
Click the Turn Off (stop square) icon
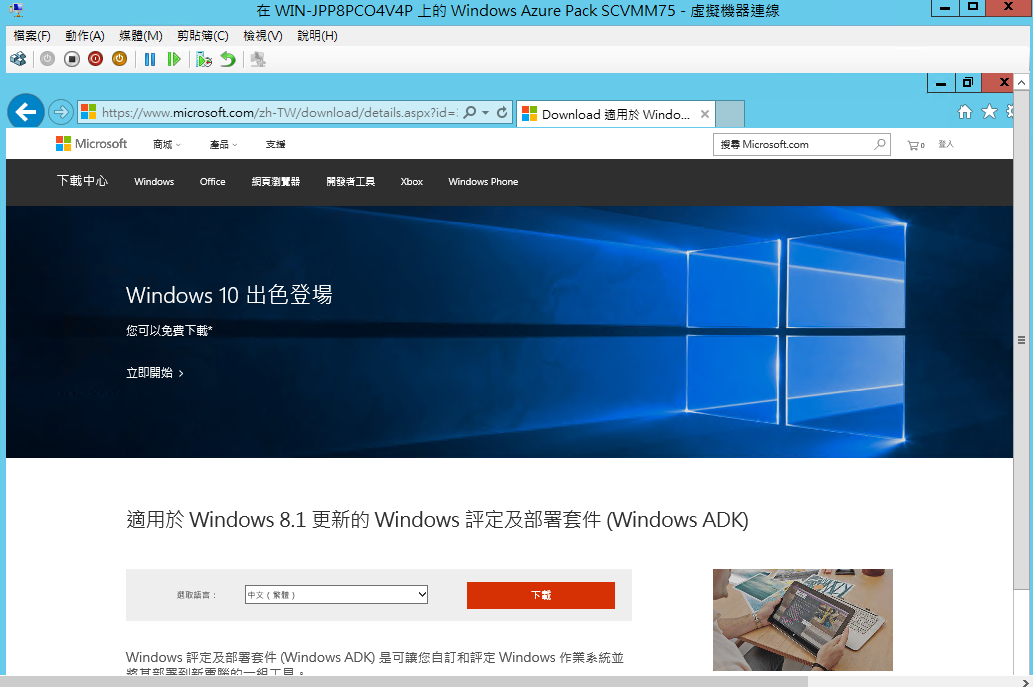[72, 59]
